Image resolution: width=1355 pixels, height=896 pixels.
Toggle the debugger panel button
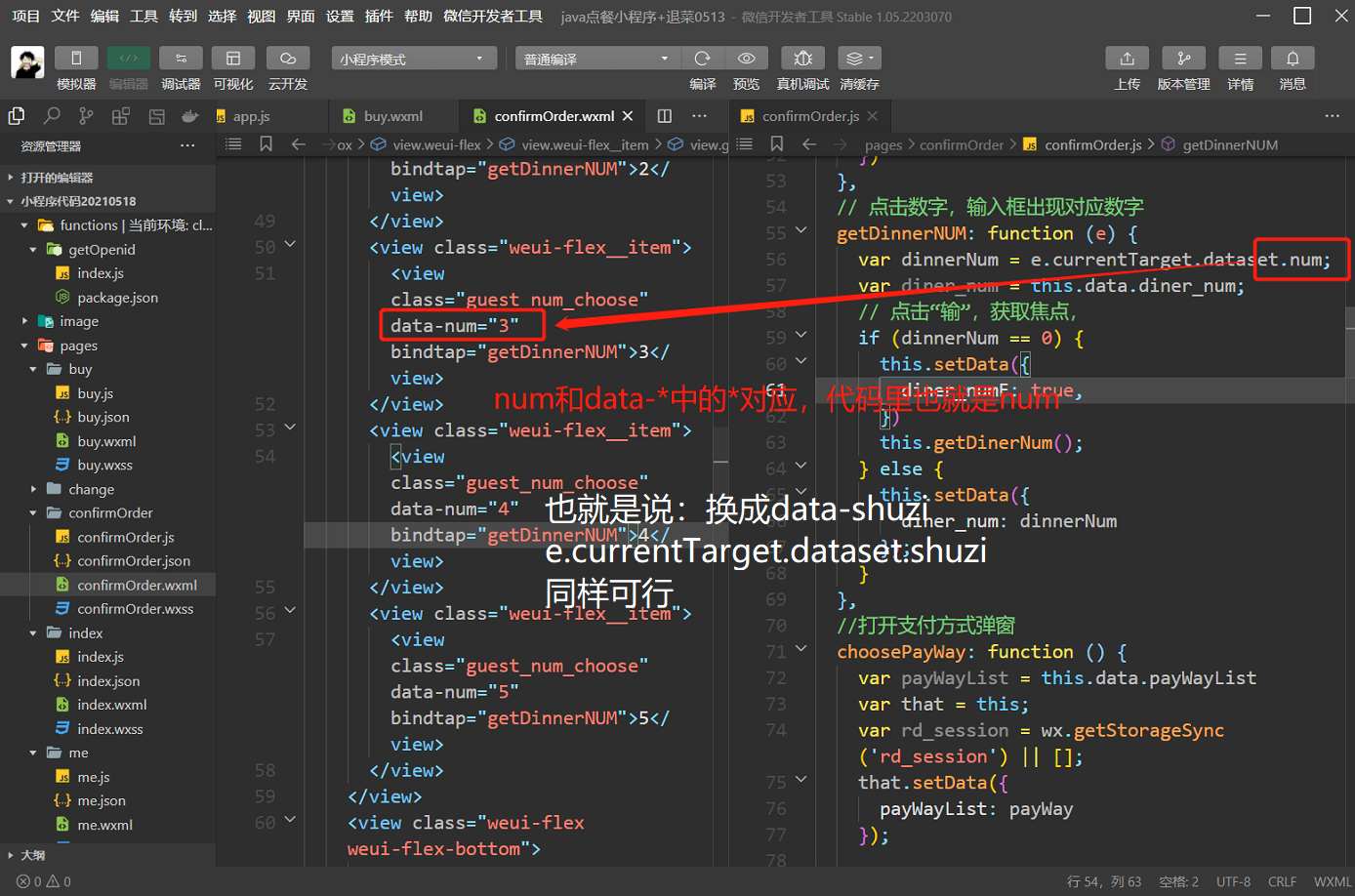pyautogui.click(x=181, y=59)
